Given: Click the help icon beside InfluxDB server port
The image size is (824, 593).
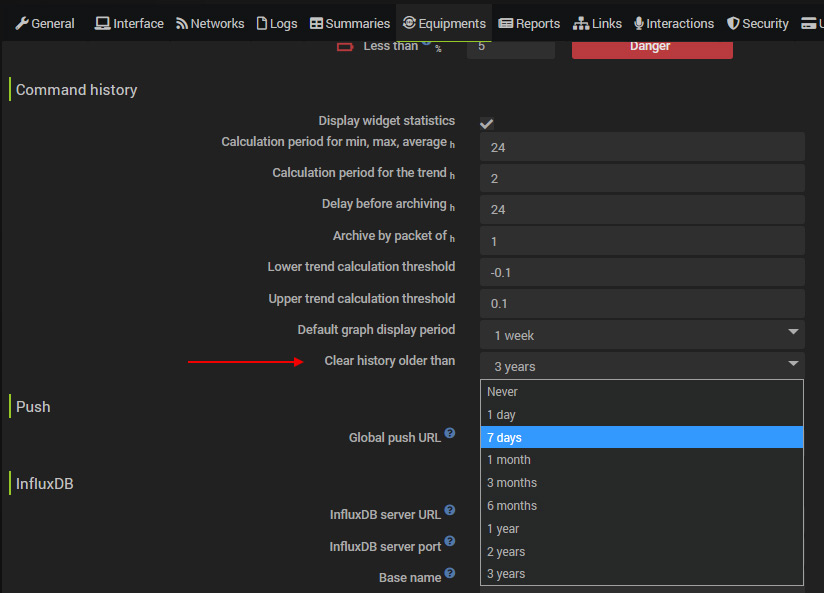Looking at the screenshot, I should click(450, 541).
